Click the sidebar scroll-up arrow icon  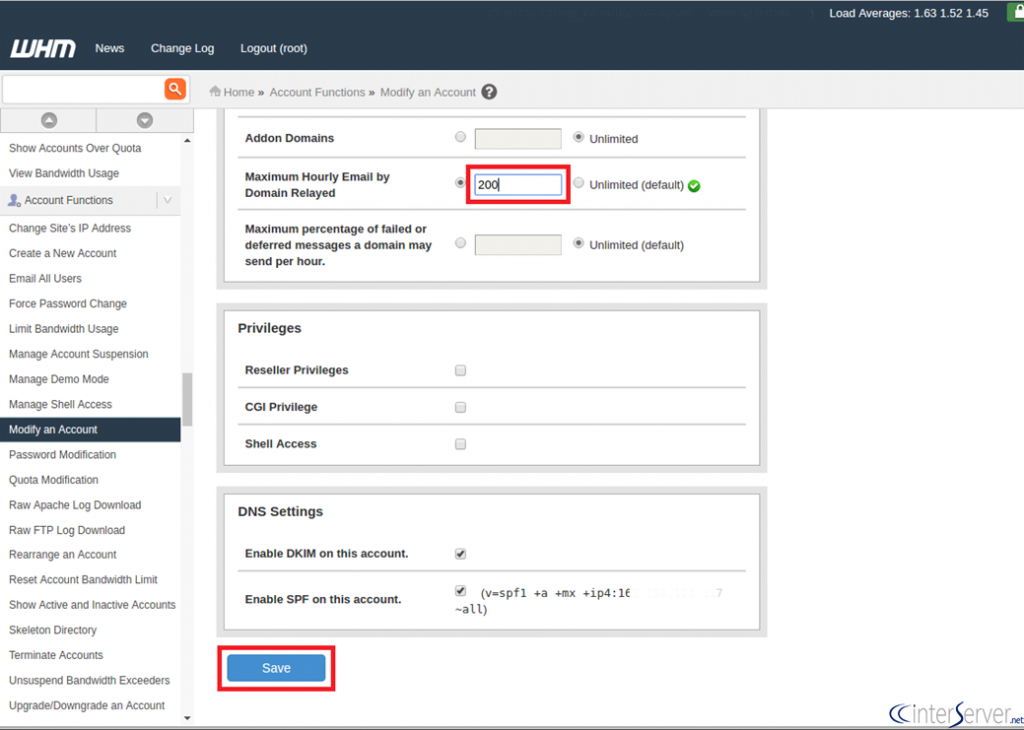tap(48, 120)
